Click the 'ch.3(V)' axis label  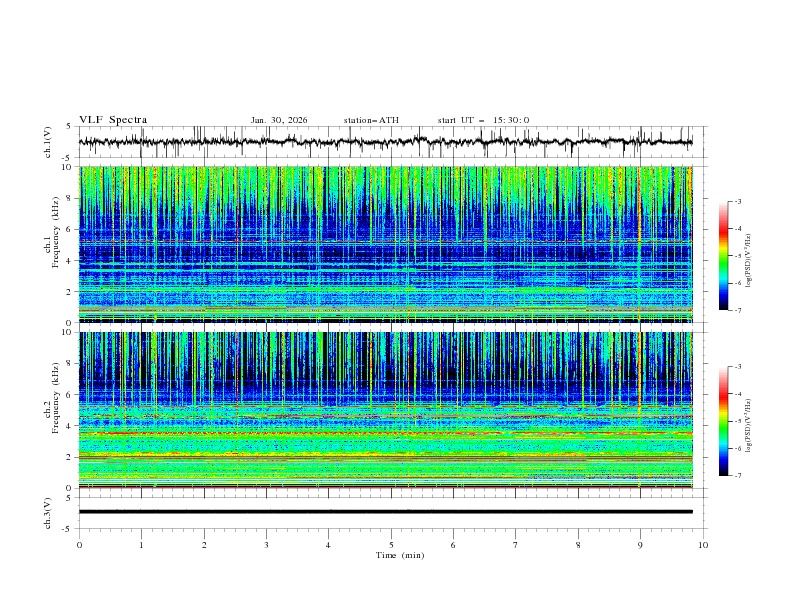(x=48, y=513)
